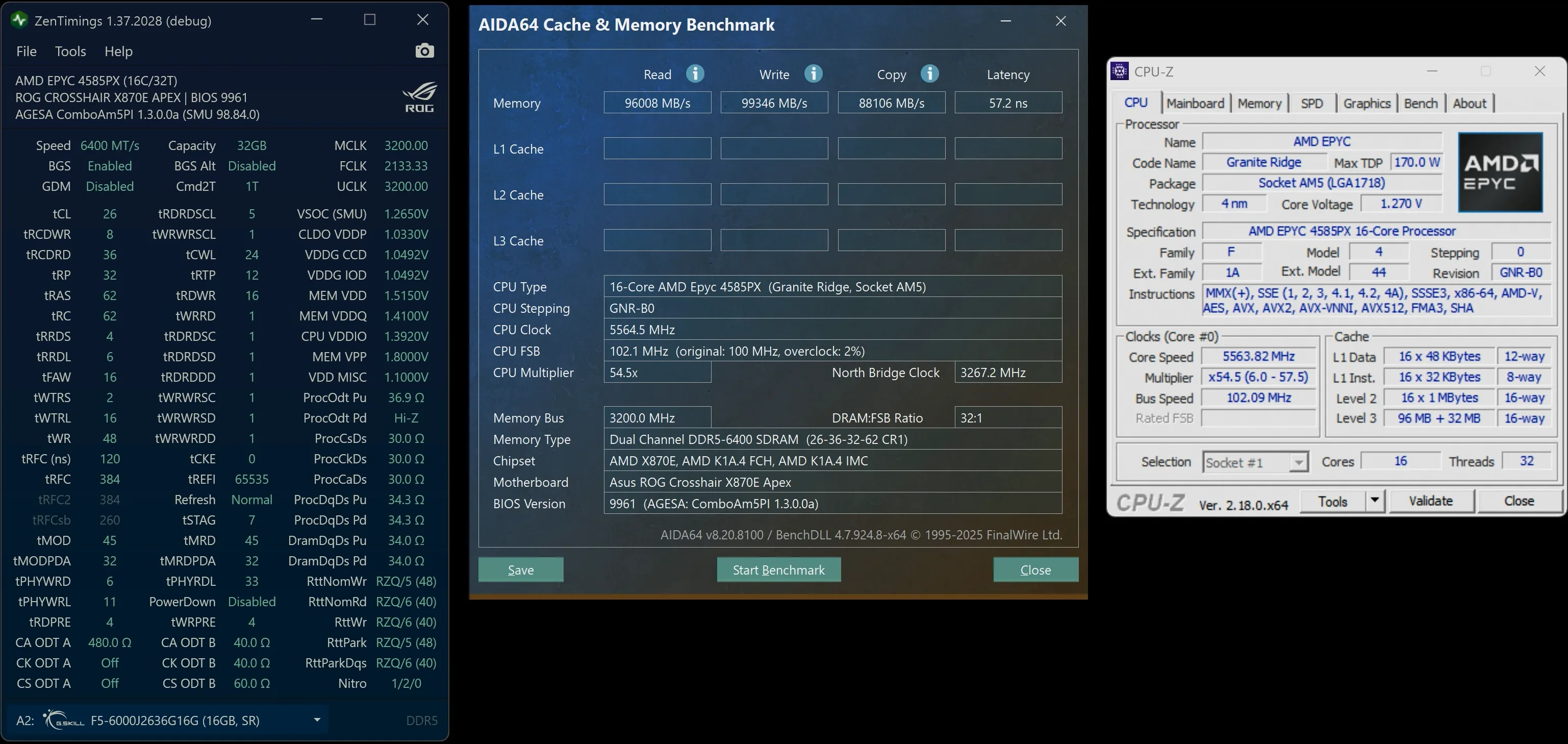Click the BGS Enabled value in ZenTimings
Screen dimensions: 1568x744
tap(110, 166)
